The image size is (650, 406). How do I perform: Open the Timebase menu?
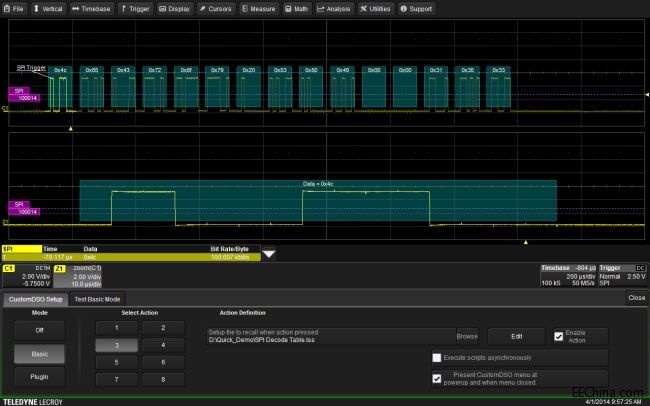pos(91,9)
